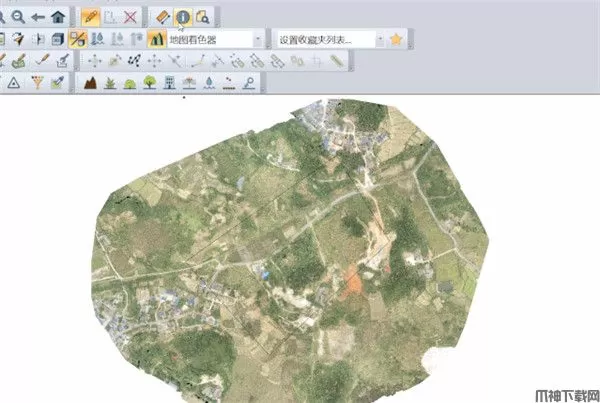Toggle the 3D cube view button
The width and height of the screenshot is (600, 403).
click(58, 39)
